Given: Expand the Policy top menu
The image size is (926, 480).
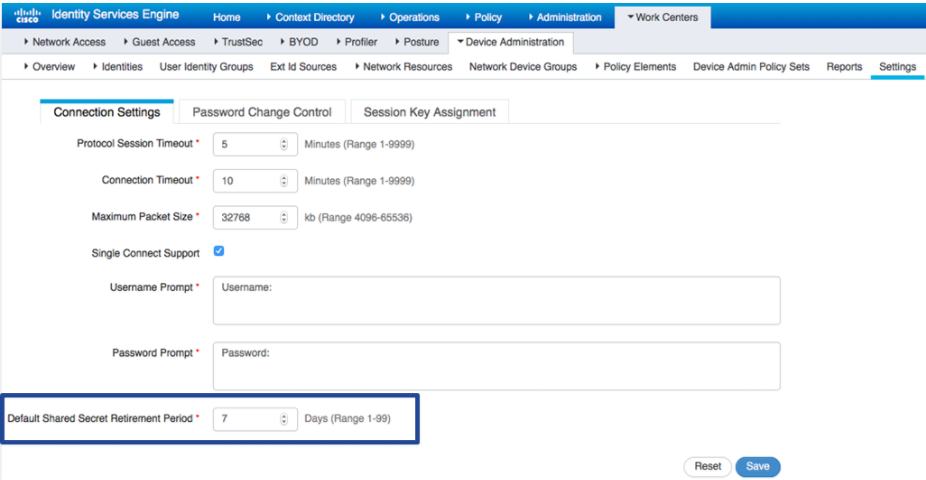Looking at the screenshot, I should 484,17.
